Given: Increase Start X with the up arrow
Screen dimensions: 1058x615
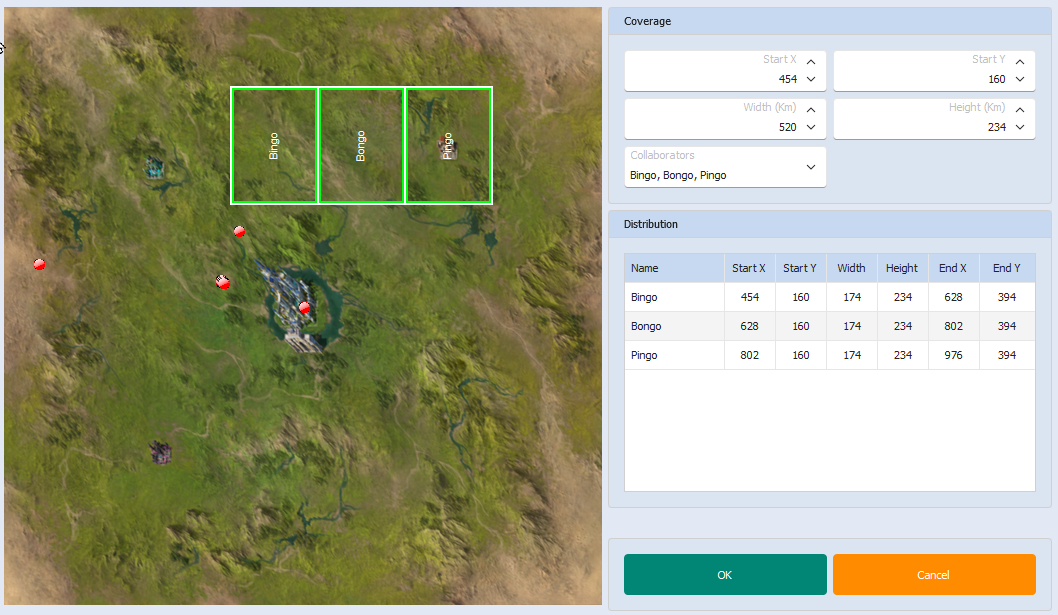Looking at the screenshot, I should [811, 60].
